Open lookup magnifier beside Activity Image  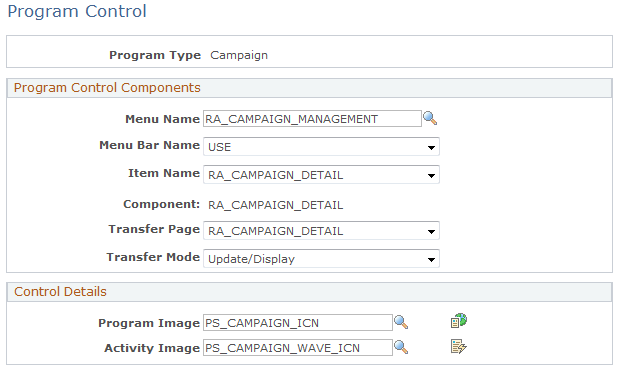(401, 347)
